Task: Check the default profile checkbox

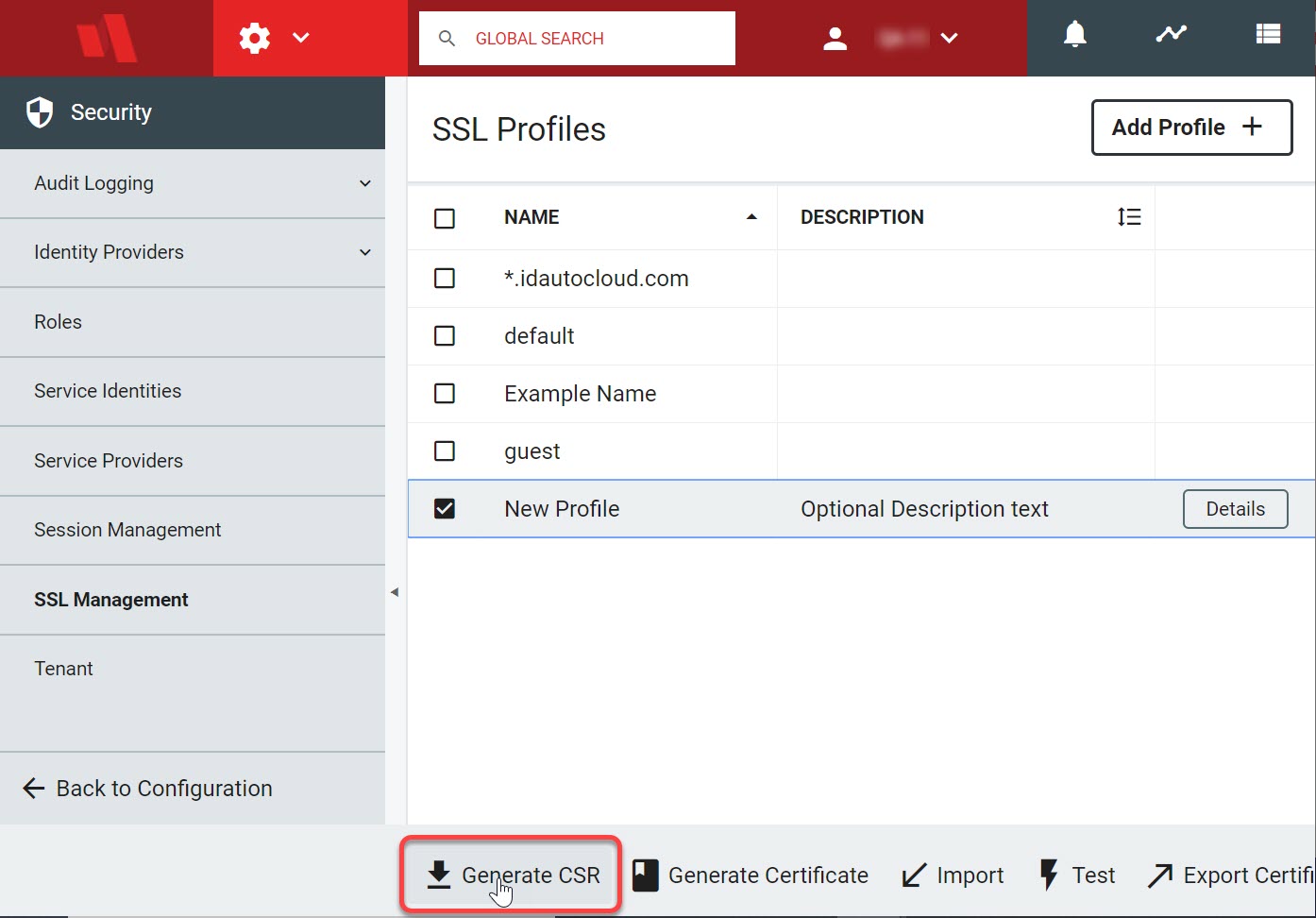Action: (445, 336)
